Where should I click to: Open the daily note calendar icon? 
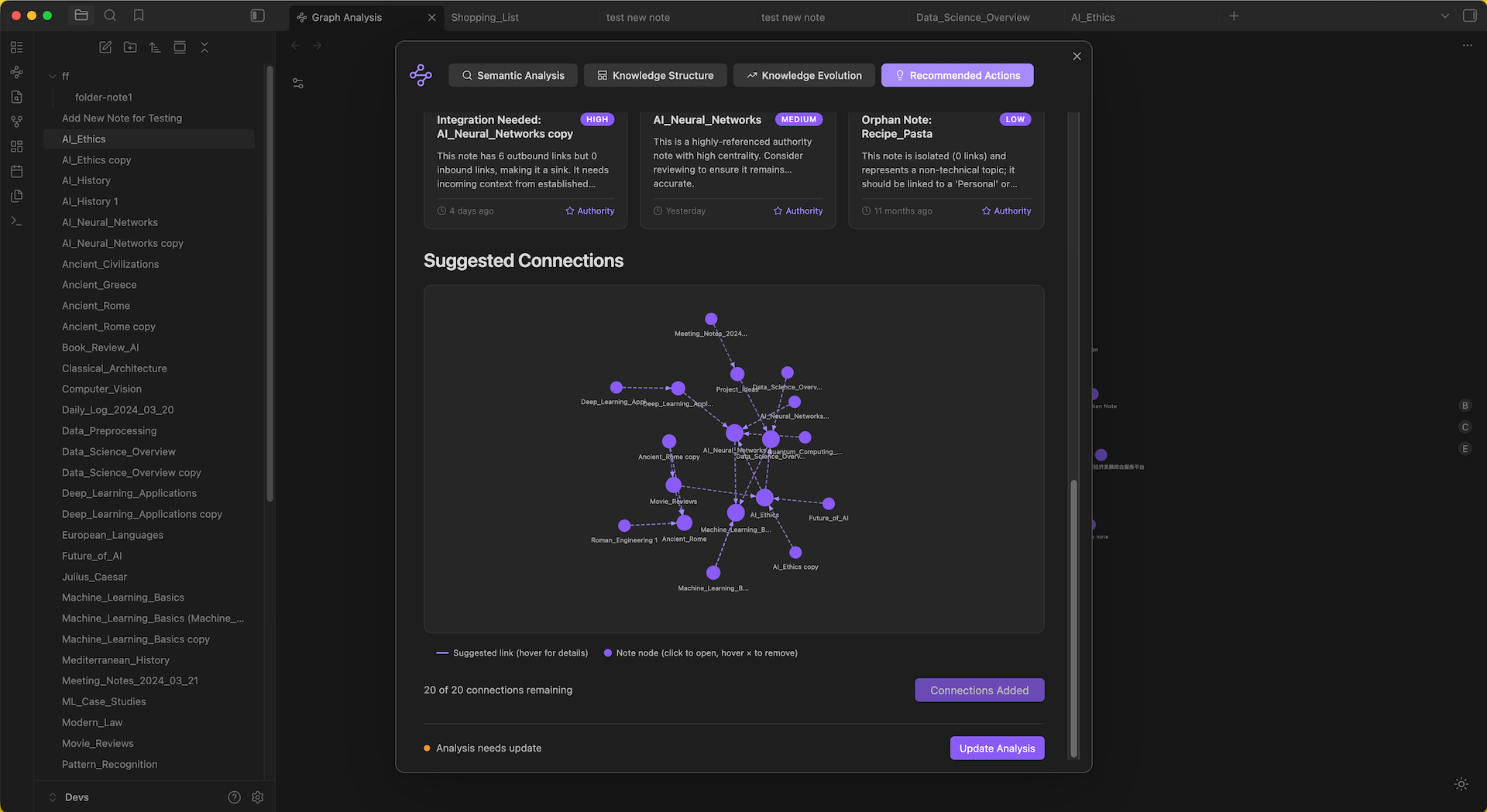[x=16, y=171]
